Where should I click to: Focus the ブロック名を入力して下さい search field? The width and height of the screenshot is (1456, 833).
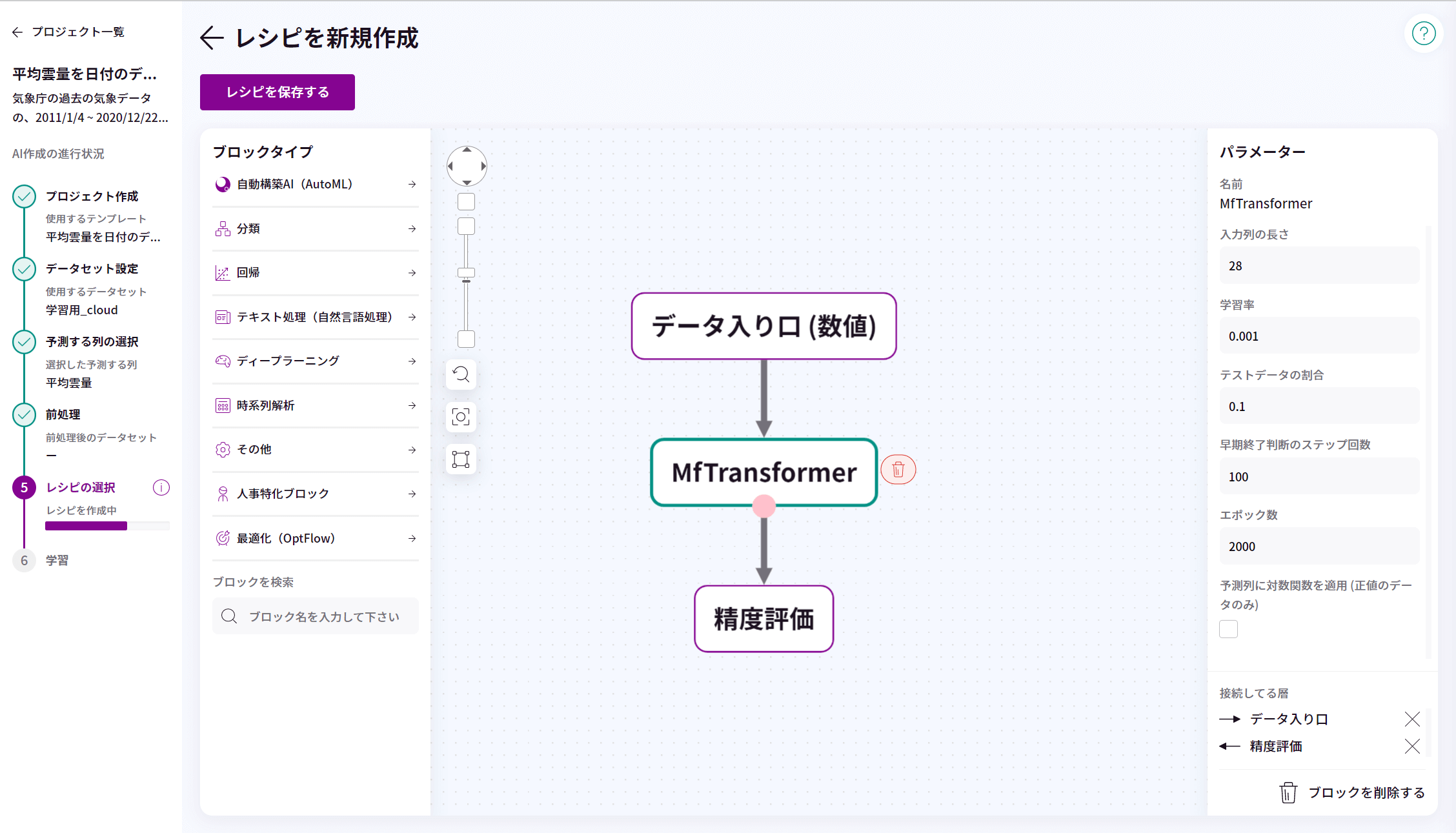click(x=316, y=616)
